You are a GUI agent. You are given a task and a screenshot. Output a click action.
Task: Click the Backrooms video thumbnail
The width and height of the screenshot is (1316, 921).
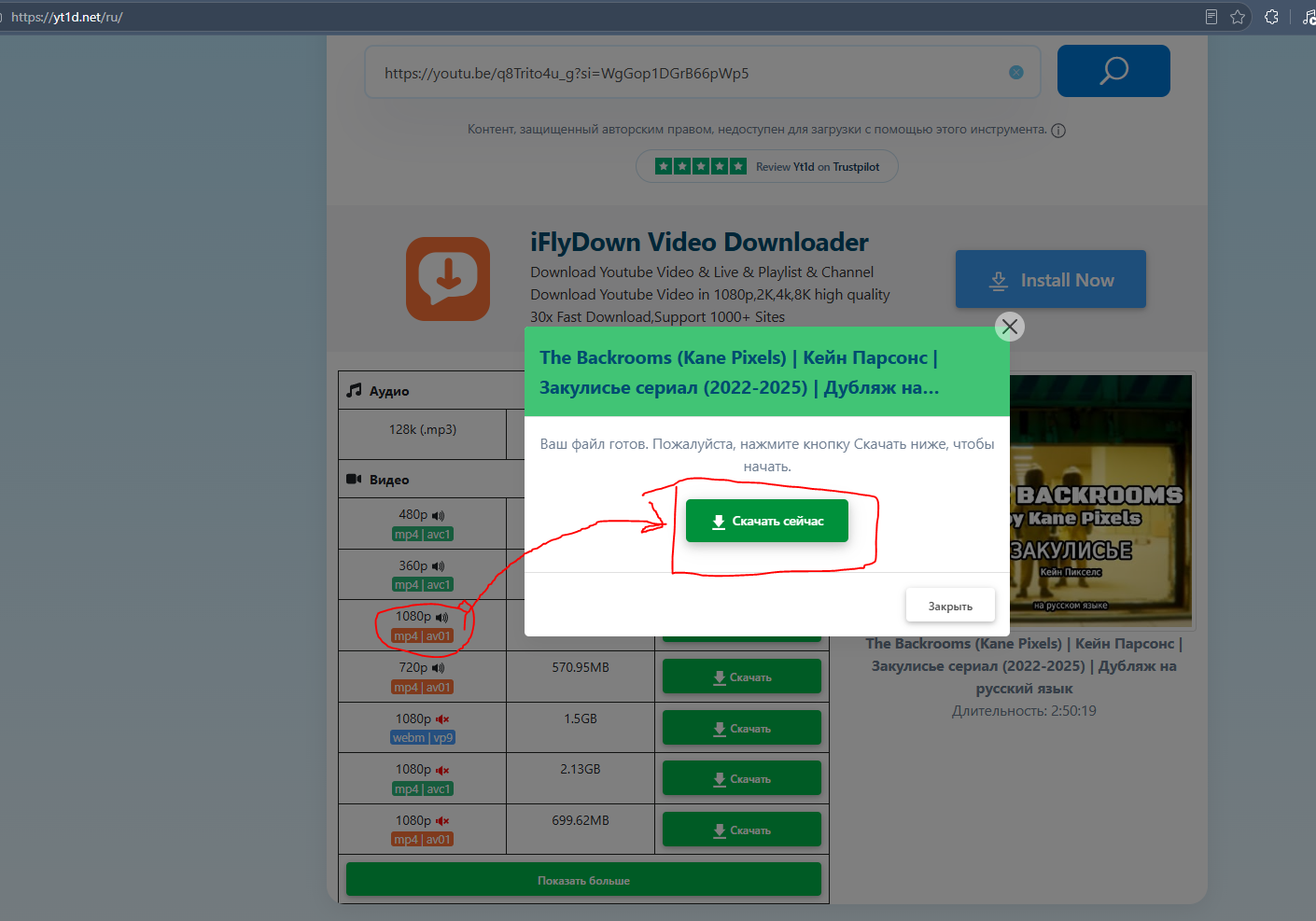1100,501
